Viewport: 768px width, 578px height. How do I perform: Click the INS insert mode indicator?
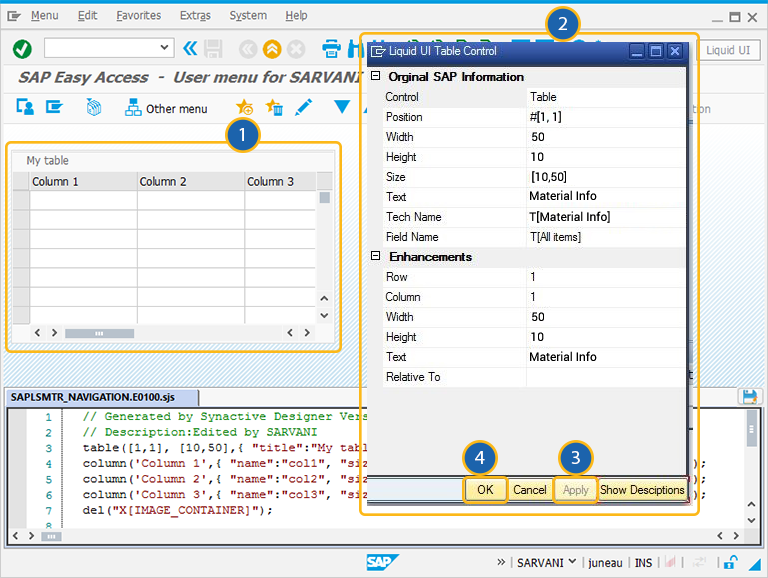point(643,563)
